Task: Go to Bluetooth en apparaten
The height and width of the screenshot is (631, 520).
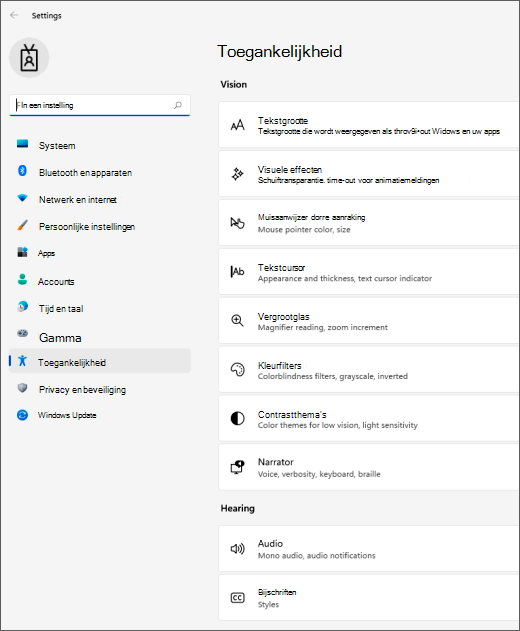Action: 100,172
